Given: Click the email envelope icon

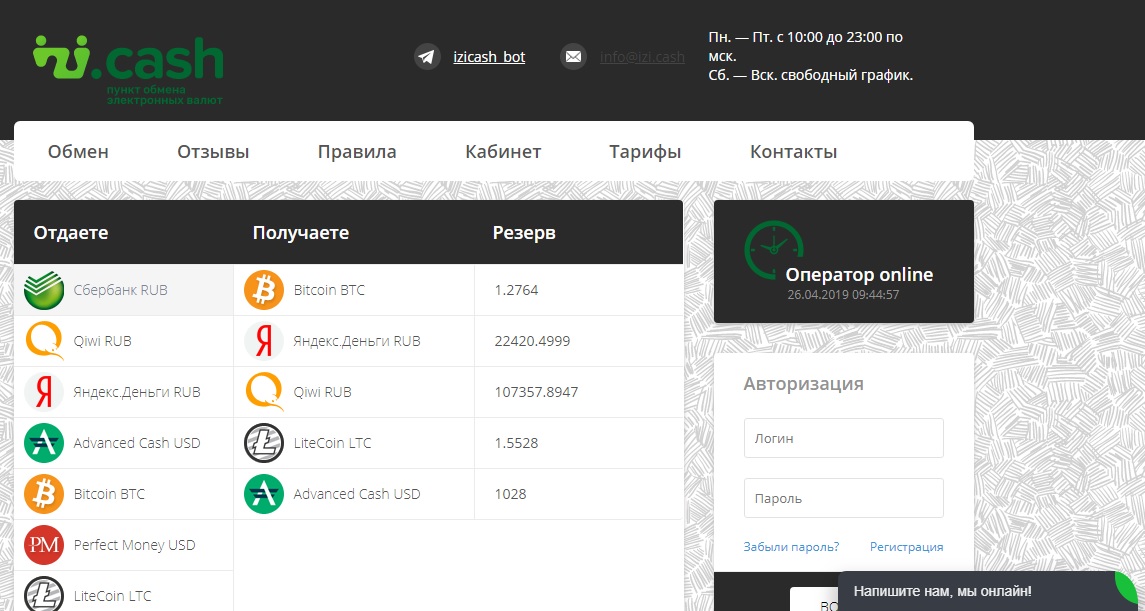Looking at the screenshot, I should click(573, 57).
